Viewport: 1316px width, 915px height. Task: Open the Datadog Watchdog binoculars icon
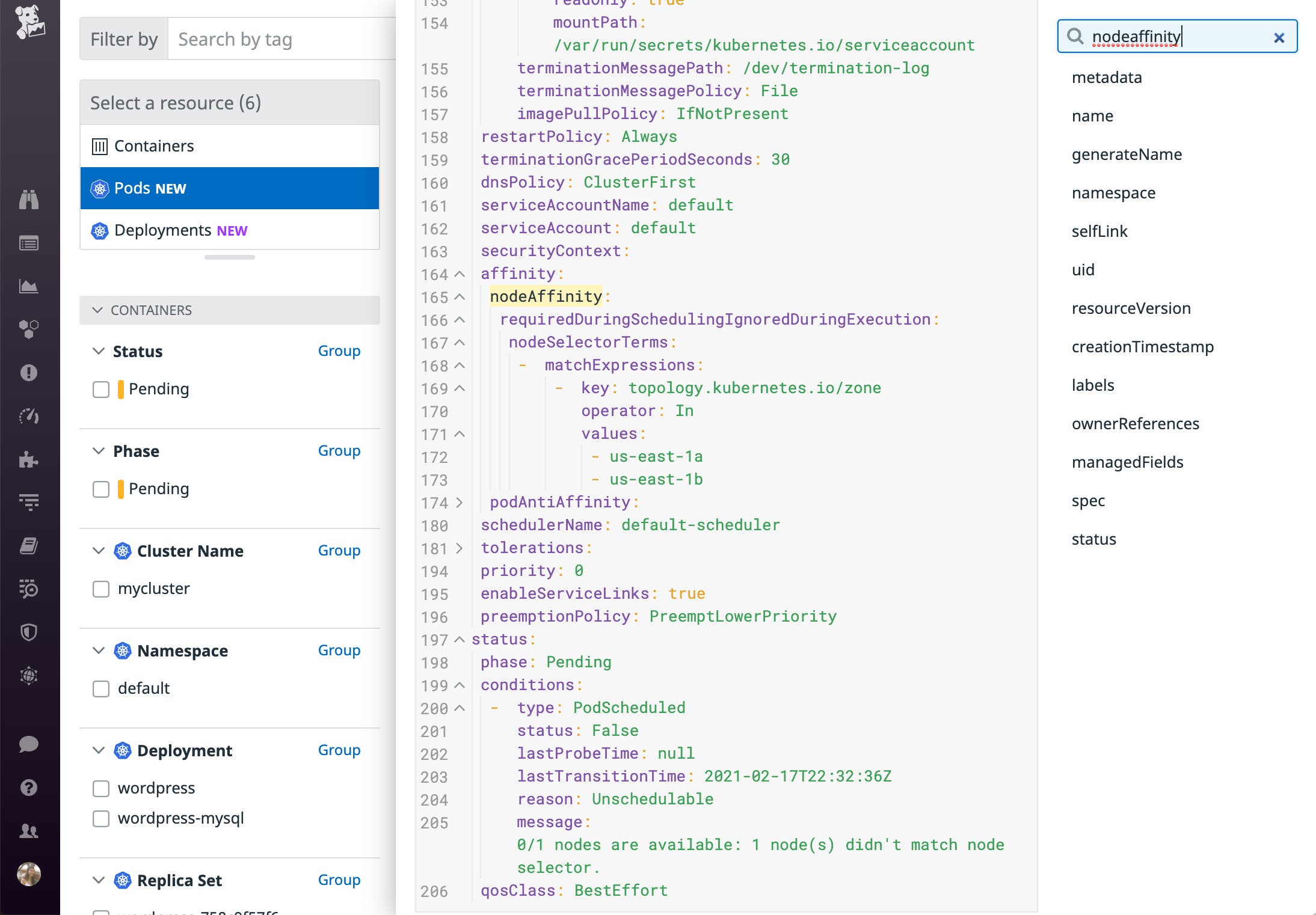[29, 200]
